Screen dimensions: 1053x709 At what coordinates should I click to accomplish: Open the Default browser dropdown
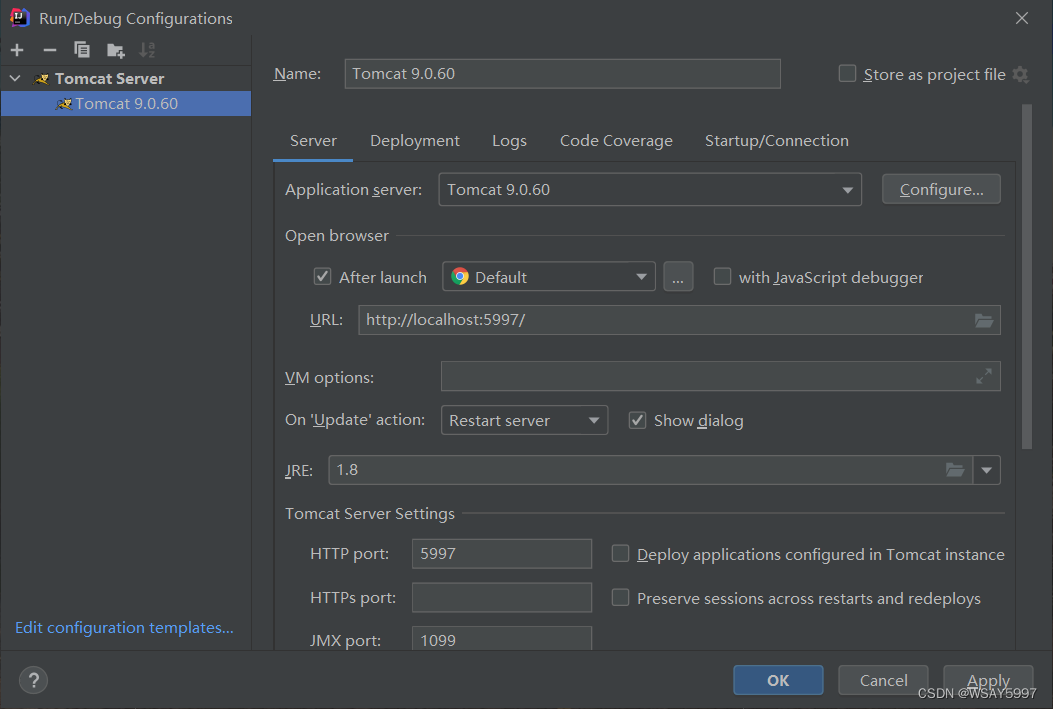click(x=549, y=277)
